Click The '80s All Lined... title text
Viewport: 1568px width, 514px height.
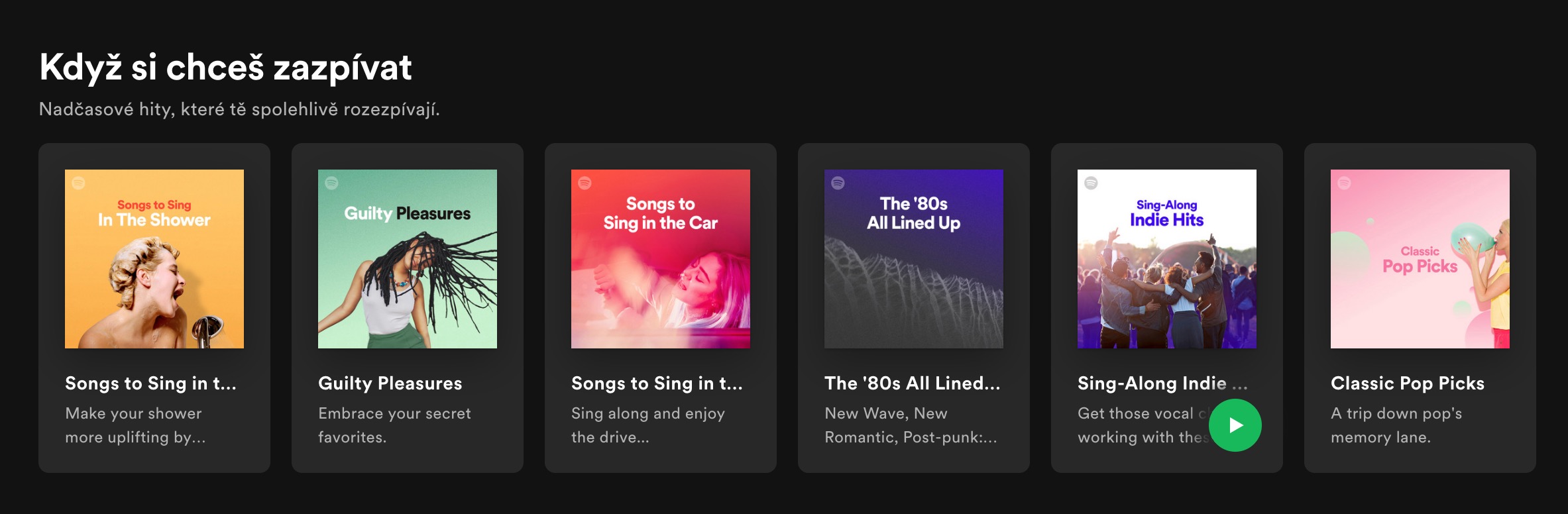913,384
